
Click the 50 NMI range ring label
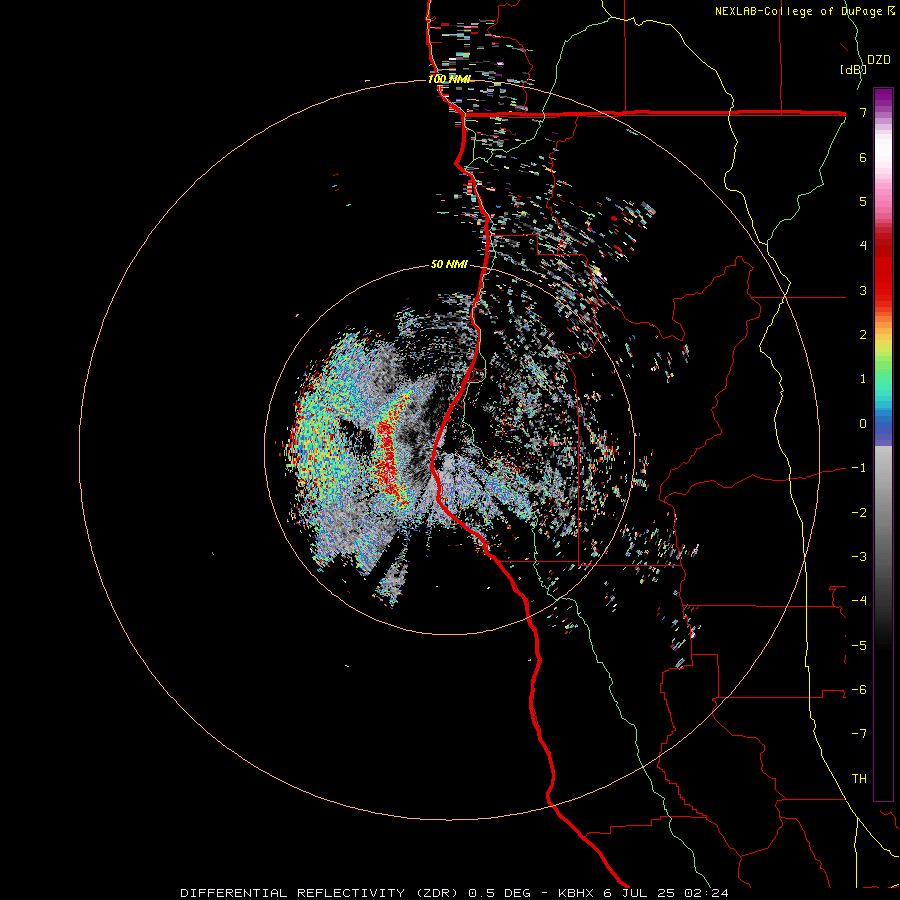449,264
